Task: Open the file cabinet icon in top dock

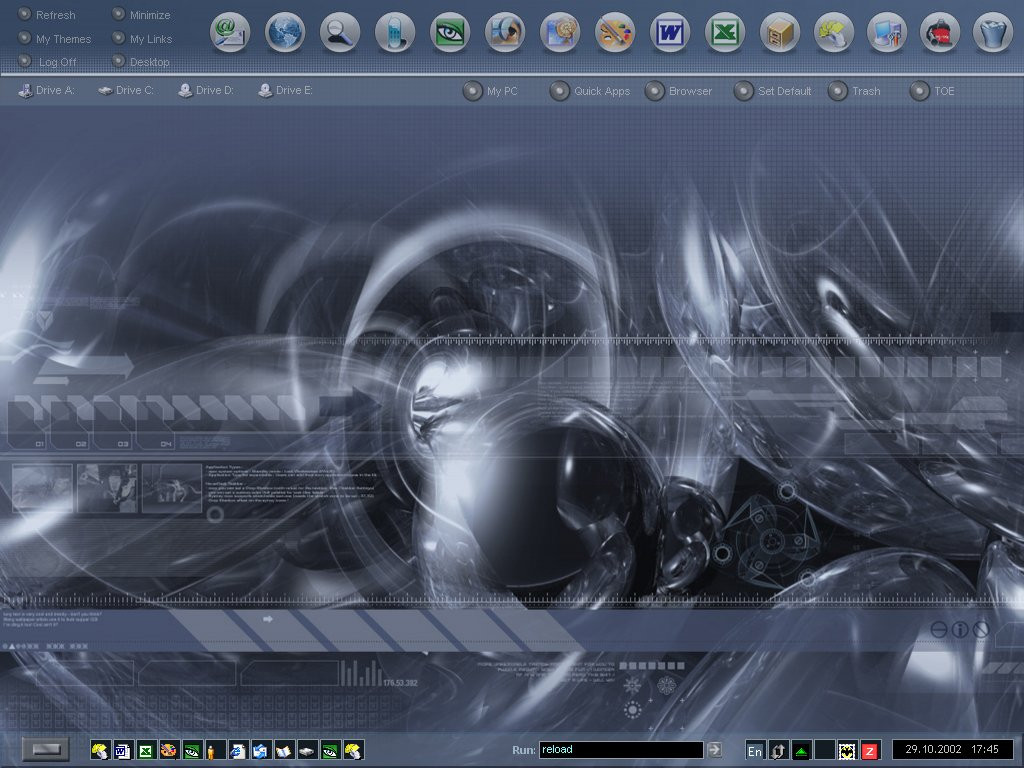Action: click(780, 33)
